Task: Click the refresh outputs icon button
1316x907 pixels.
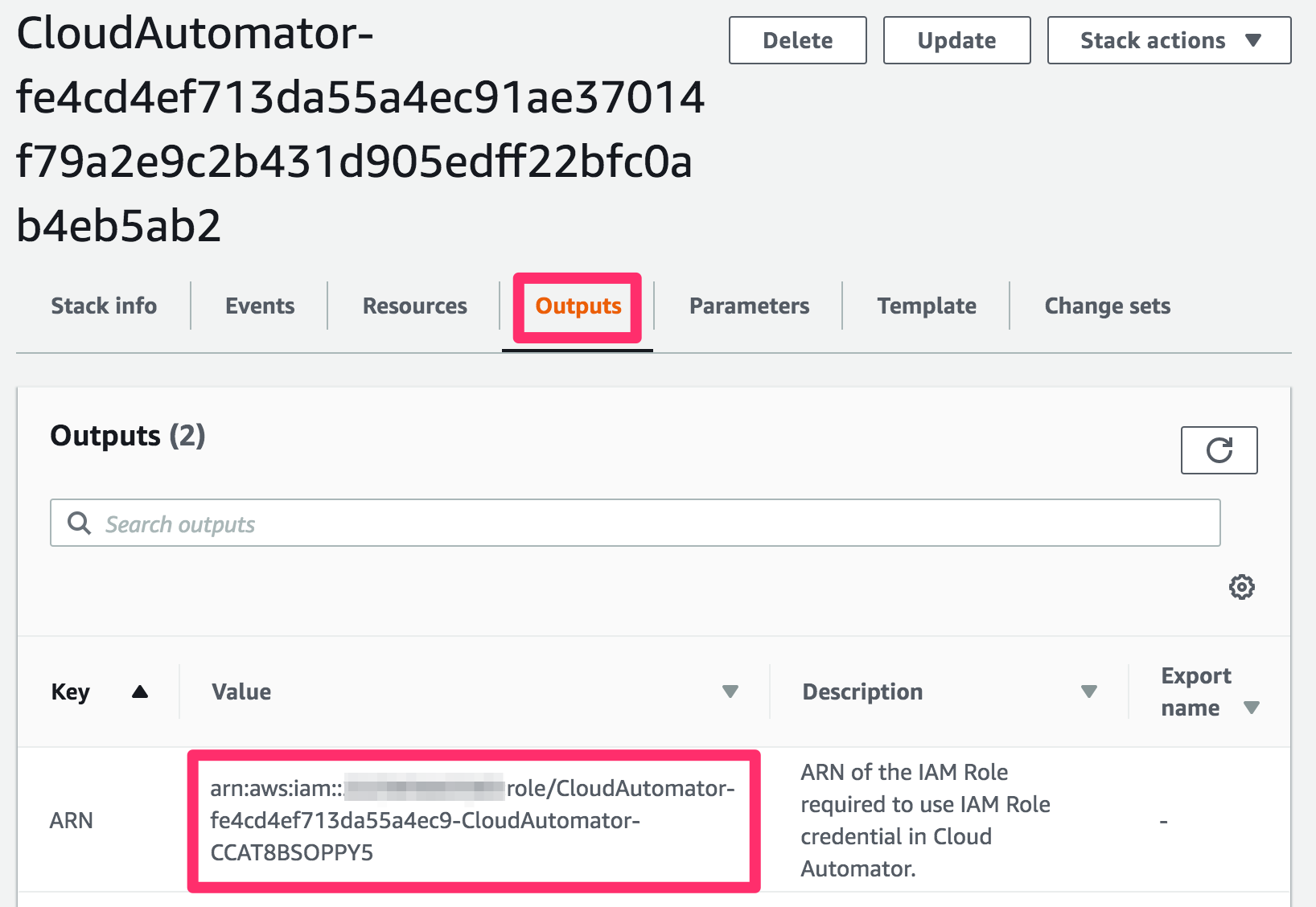Action: [x=1219, y=450]
